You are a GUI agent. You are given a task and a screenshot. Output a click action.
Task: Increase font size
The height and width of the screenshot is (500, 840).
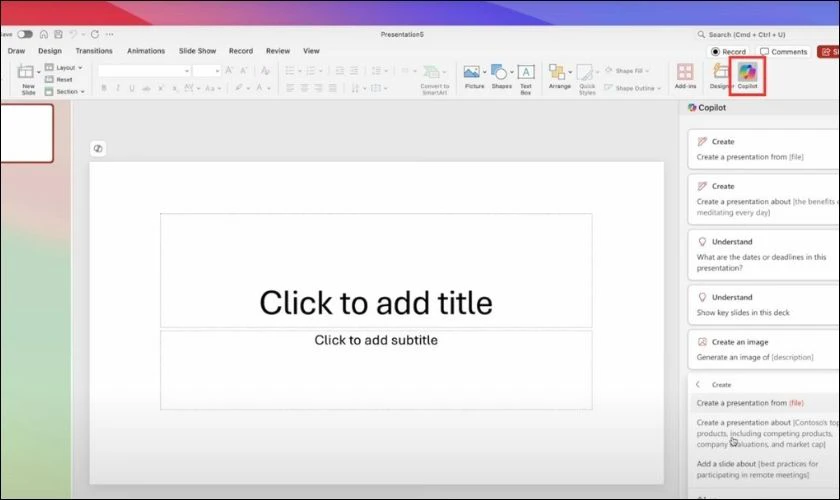[229, 70]
